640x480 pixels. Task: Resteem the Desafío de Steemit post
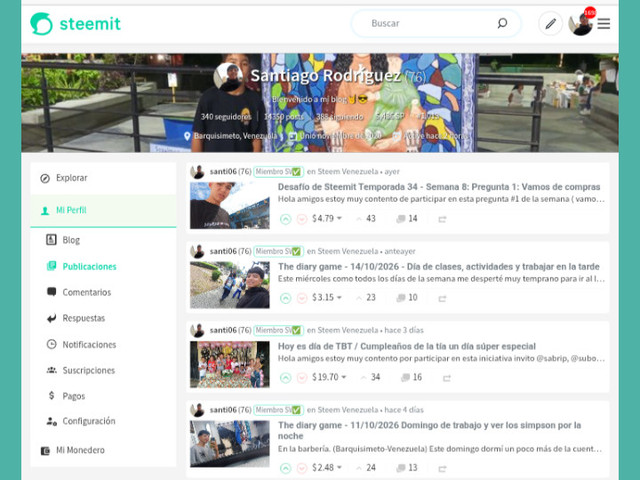tap(442, 220)
